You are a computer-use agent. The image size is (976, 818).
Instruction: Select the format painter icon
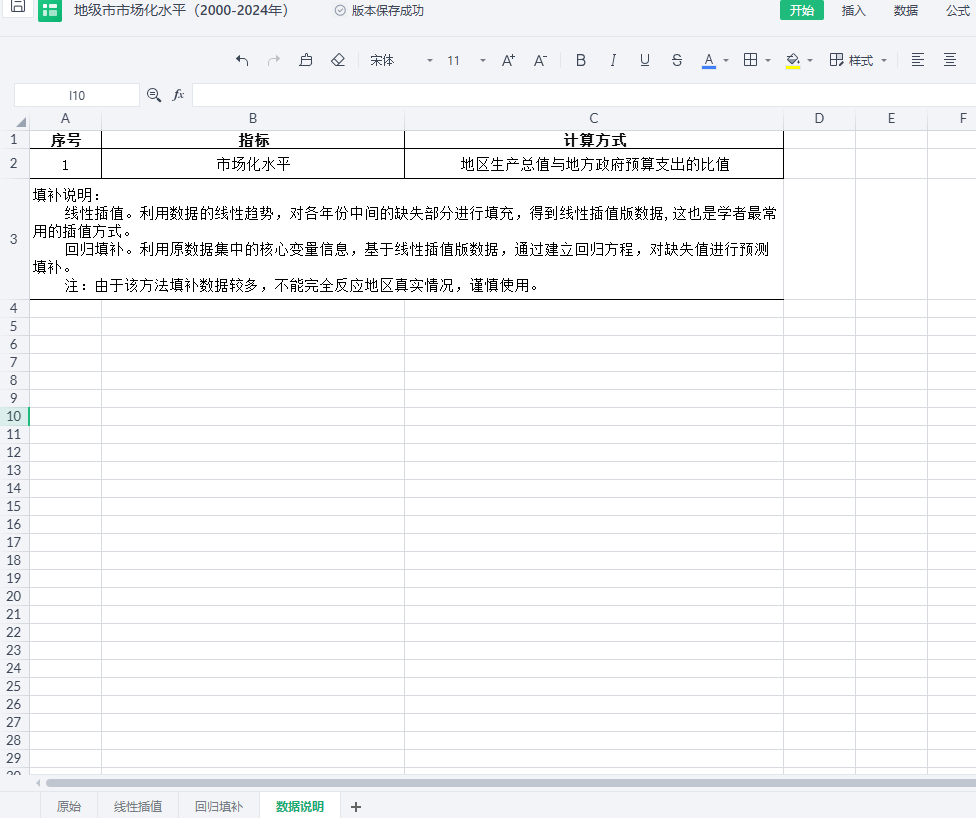pos(306,60)
